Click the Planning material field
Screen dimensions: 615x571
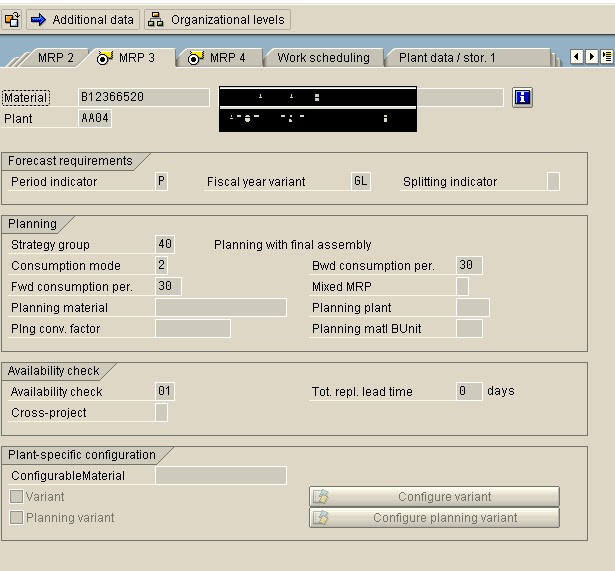coord(221,307)
